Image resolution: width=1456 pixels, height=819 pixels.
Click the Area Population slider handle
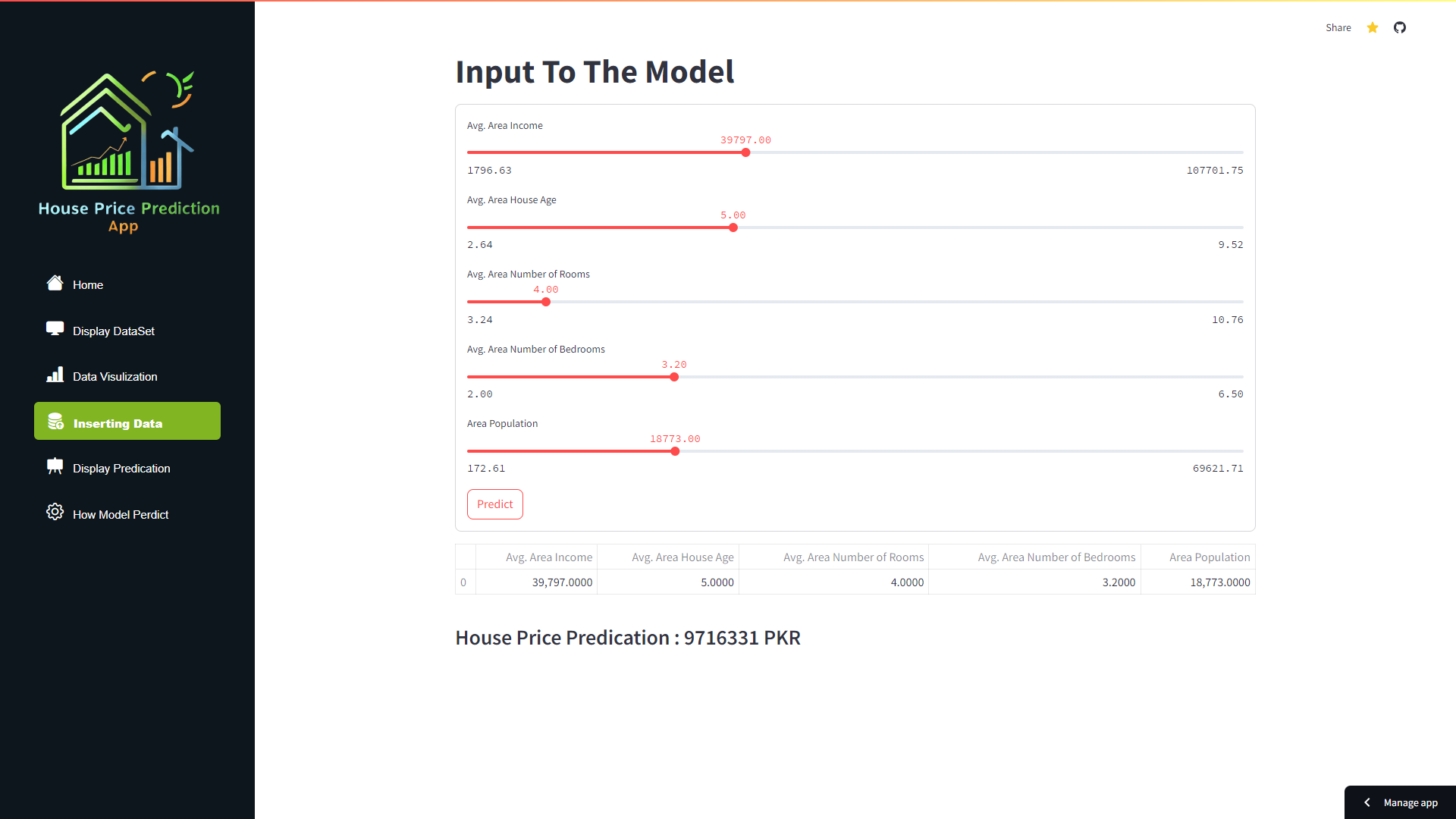coord(674,451)
